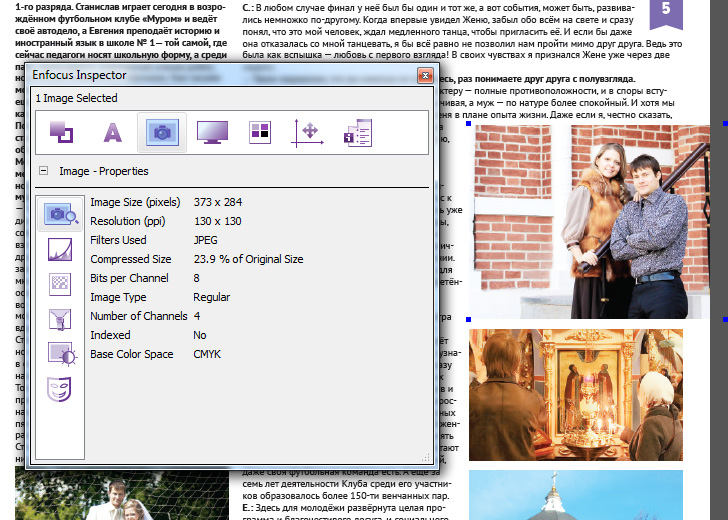The height and width of the screenshot is (520, 728).
Task: Click the 'Number of Channels' label
Action: pos(139,316)
